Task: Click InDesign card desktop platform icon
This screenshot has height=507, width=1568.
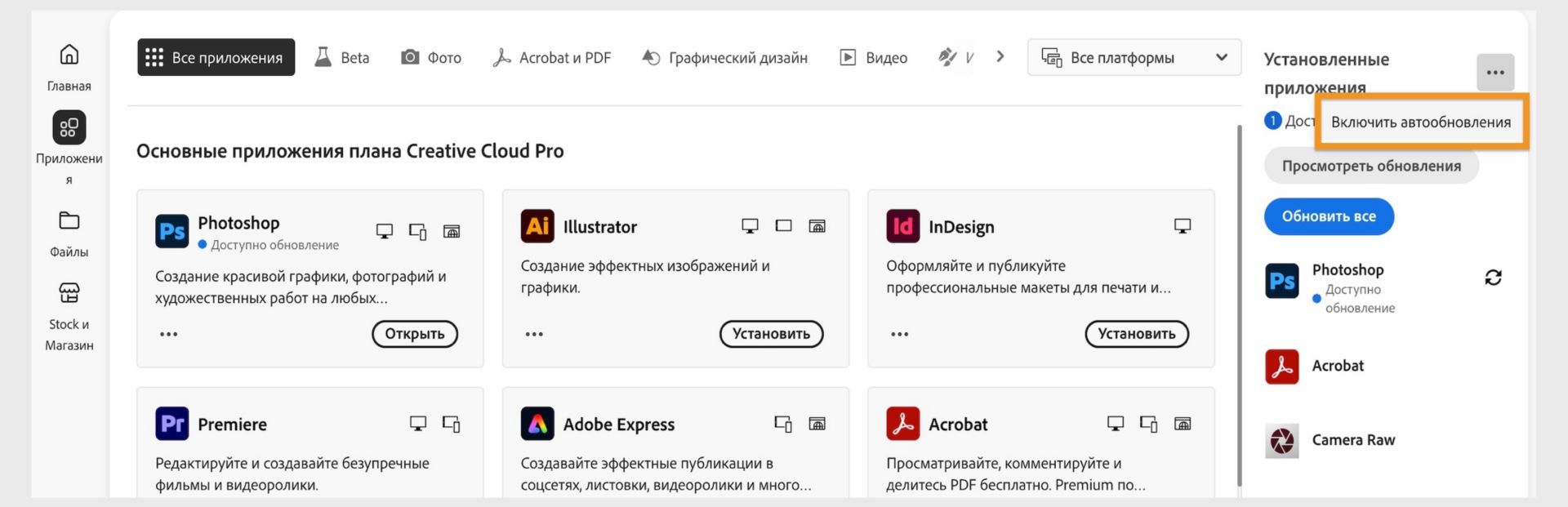Action: [x=1182, y=226]
